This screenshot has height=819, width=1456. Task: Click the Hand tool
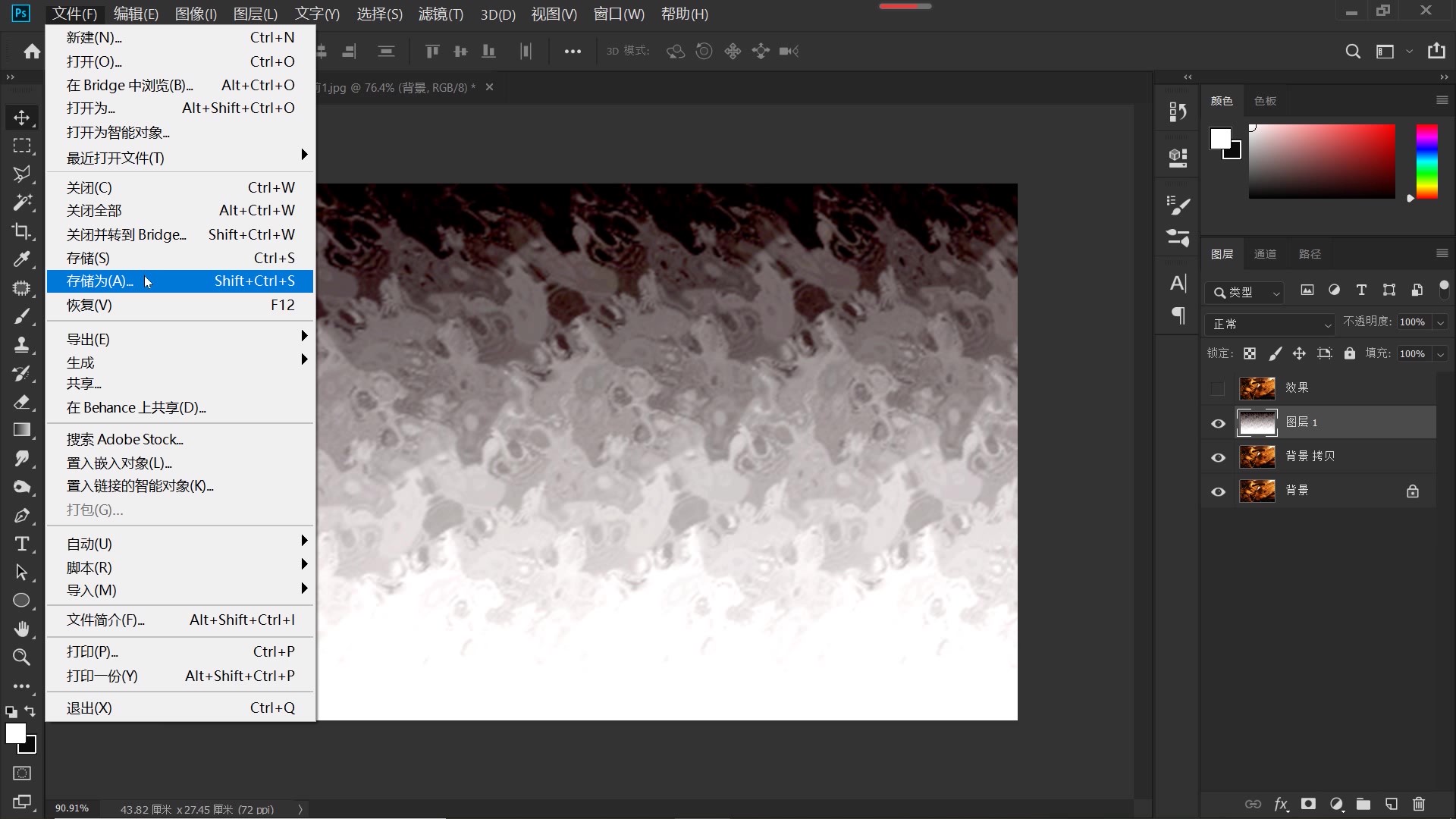pyautogui.click(x=21, y=629)
